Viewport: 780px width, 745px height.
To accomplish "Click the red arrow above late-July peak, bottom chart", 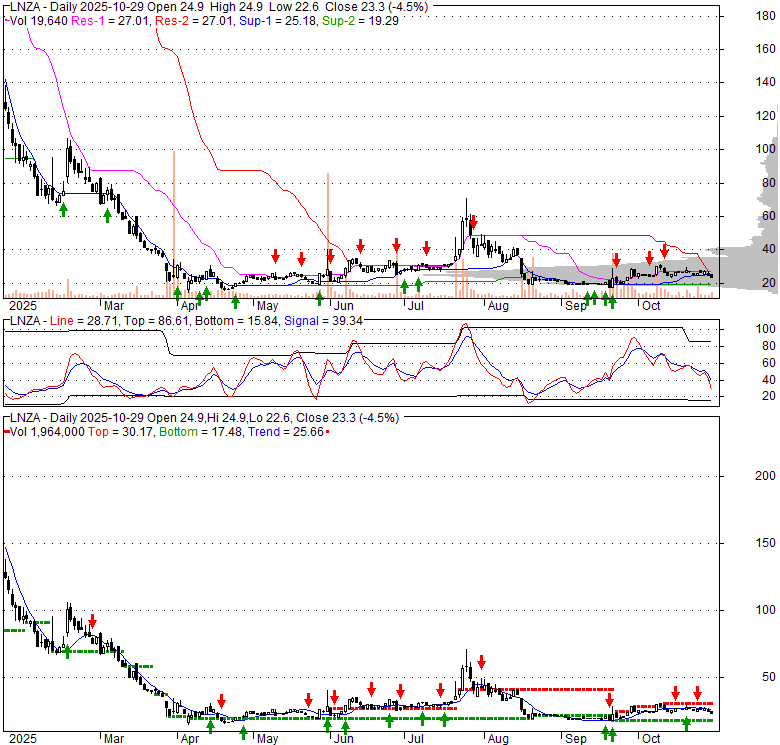I will 481,662.
